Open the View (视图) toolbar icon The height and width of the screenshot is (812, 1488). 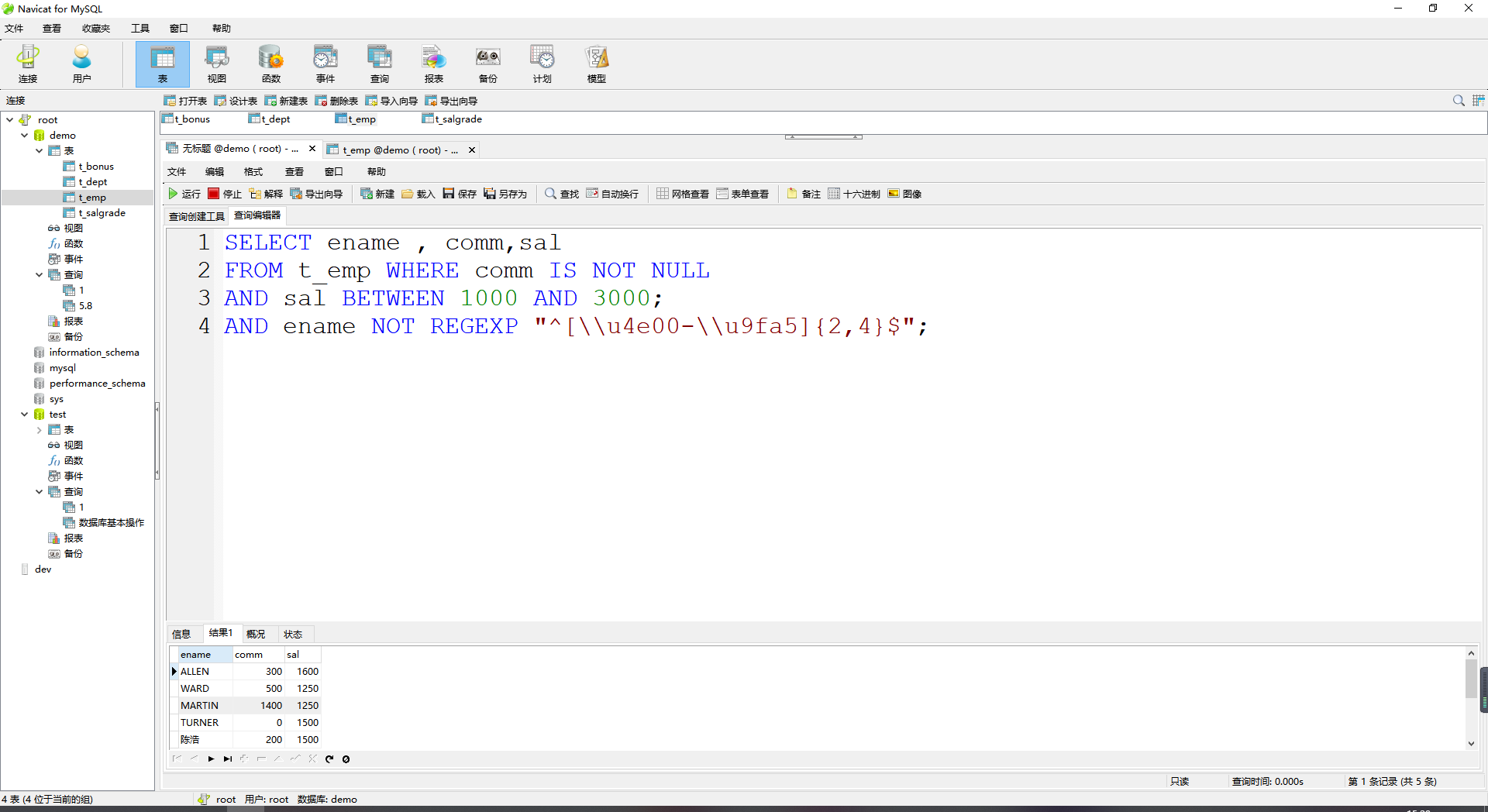[x=216, y=64]
